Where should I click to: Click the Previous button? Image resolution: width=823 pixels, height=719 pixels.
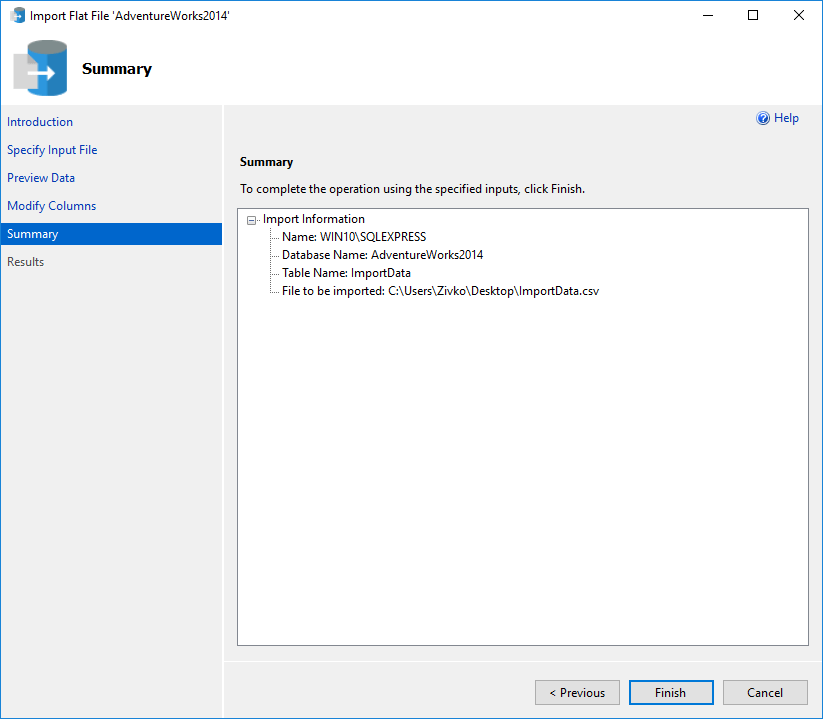pyautogui.click(x=577, y=692)
